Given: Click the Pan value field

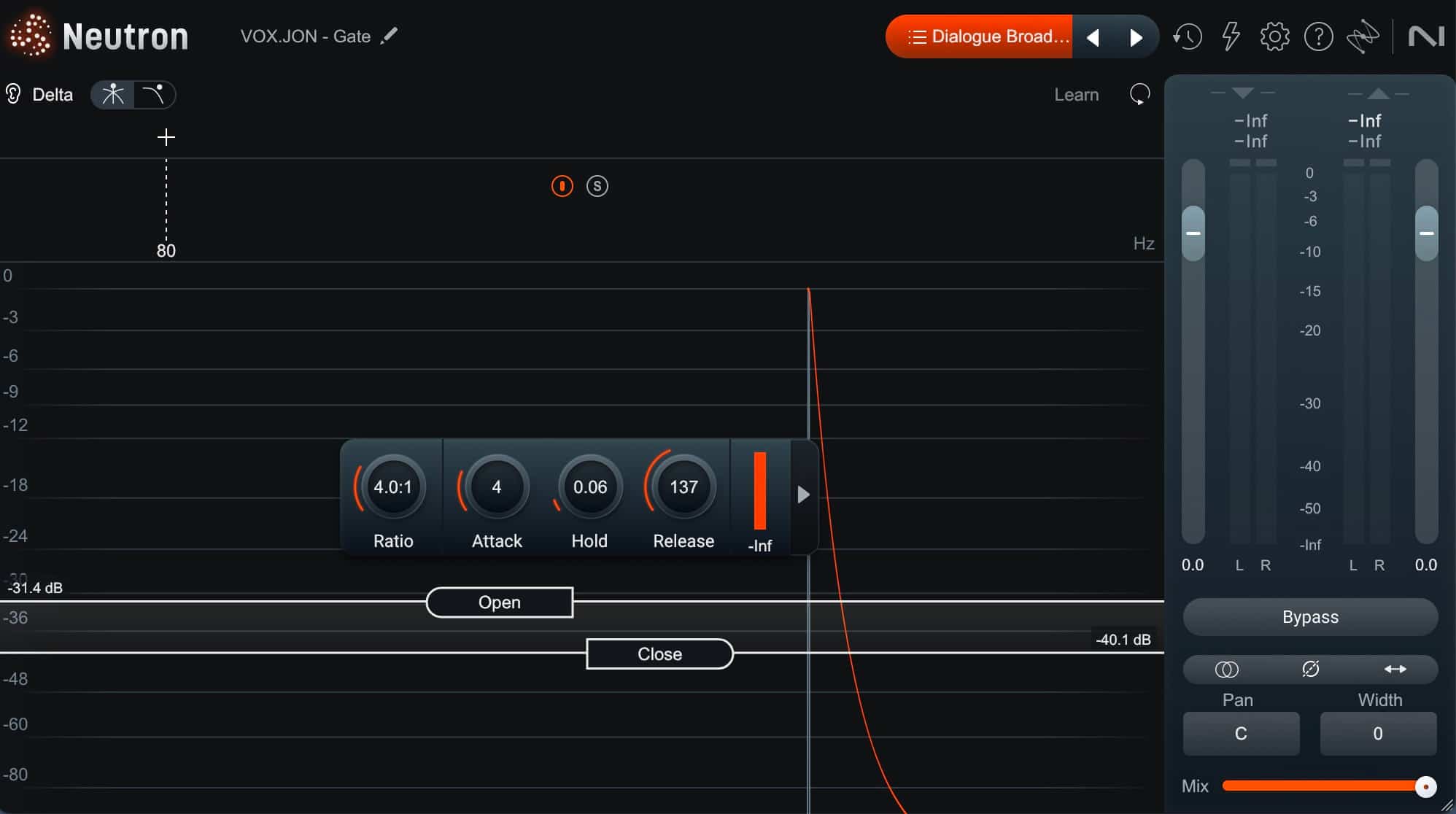Looking at the screenshot, I should [1241, 734].
